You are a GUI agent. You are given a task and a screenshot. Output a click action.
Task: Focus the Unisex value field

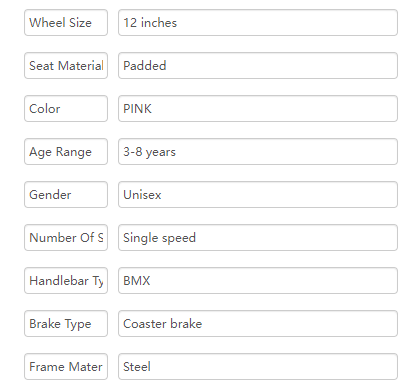[258, 195]
